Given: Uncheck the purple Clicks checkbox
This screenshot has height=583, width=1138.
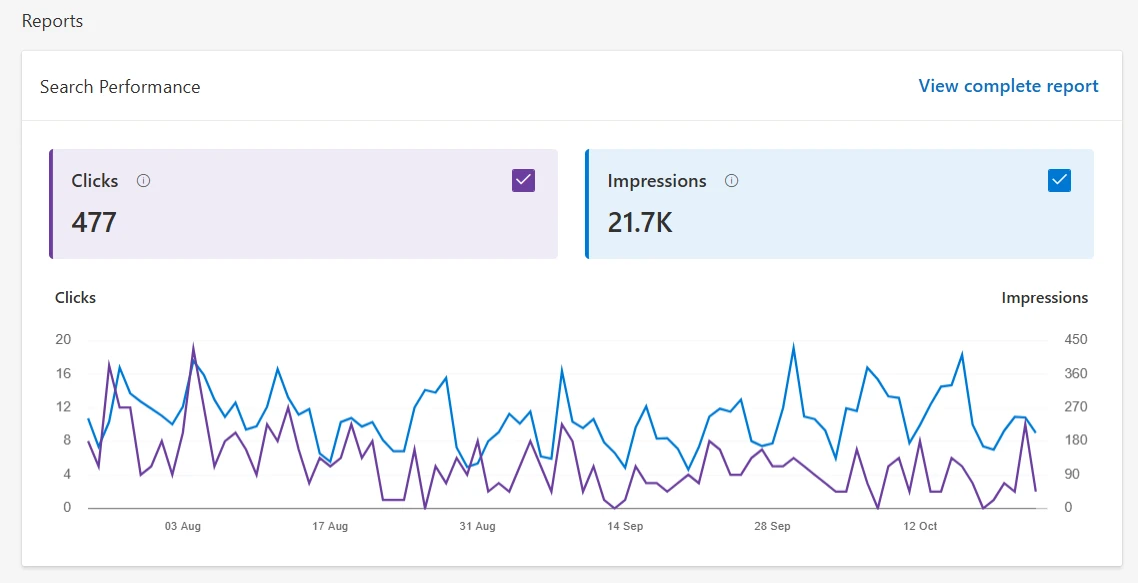Looking at the screenshot, I should [523, 180].
